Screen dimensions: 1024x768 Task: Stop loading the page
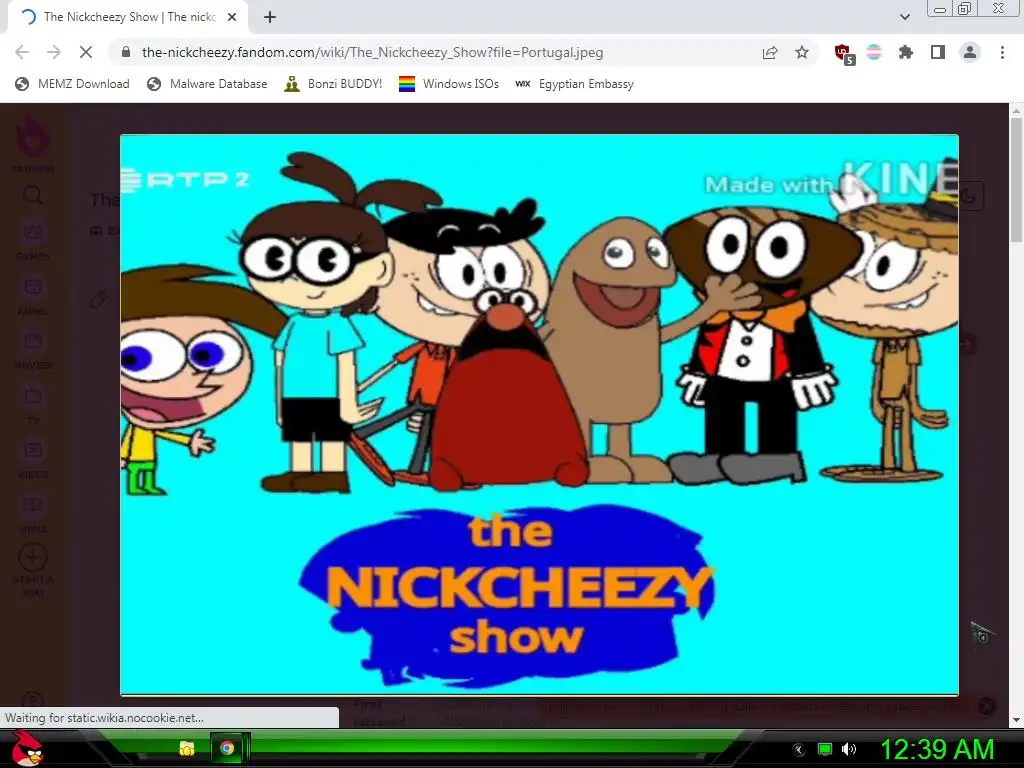pos(86,52)
